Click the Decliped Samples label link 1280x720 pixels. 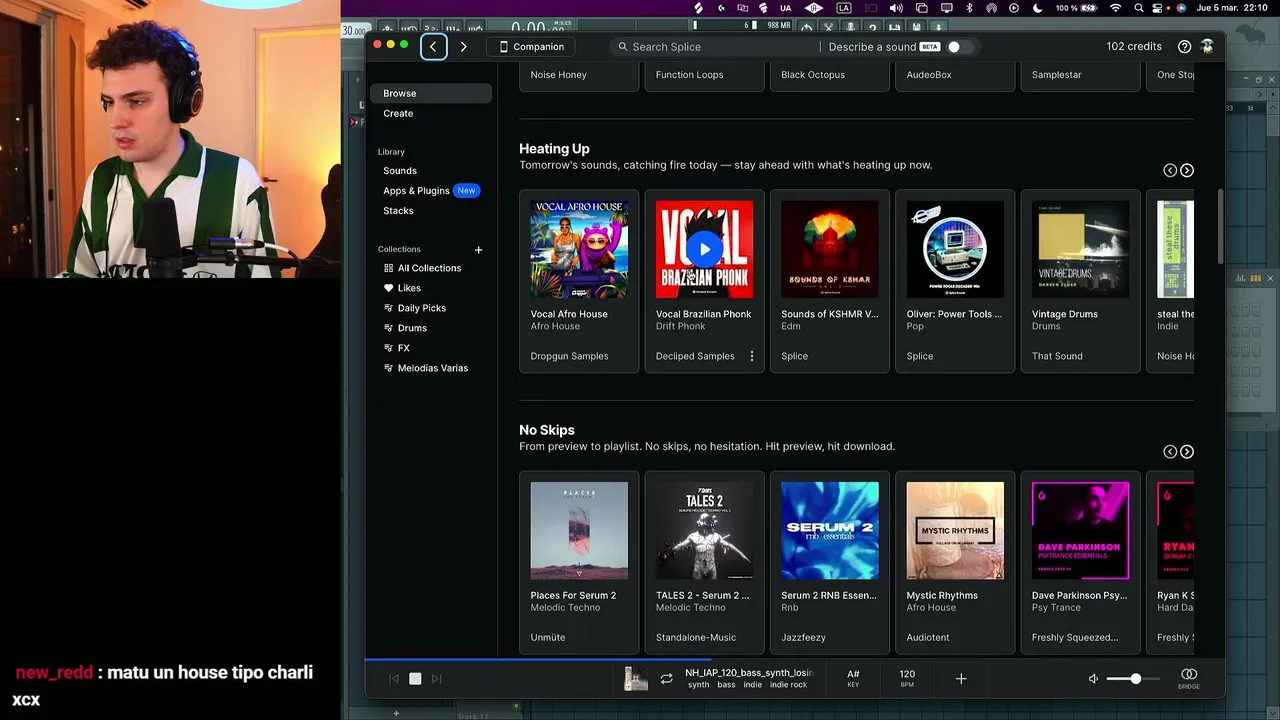point(695,356)
